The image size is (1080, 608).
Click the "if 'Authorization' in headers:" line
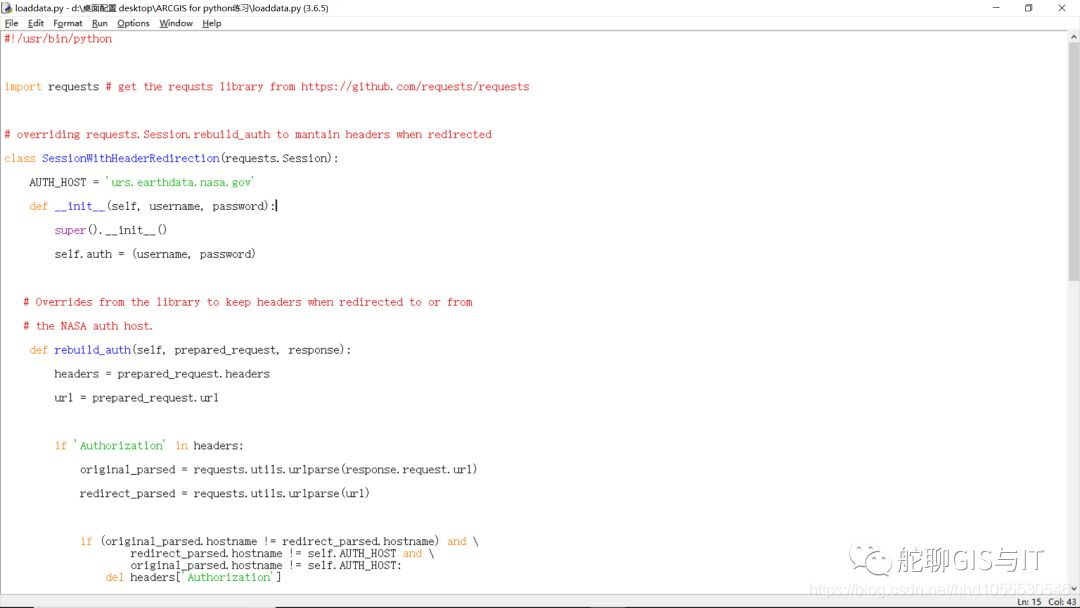coord(149,445)
